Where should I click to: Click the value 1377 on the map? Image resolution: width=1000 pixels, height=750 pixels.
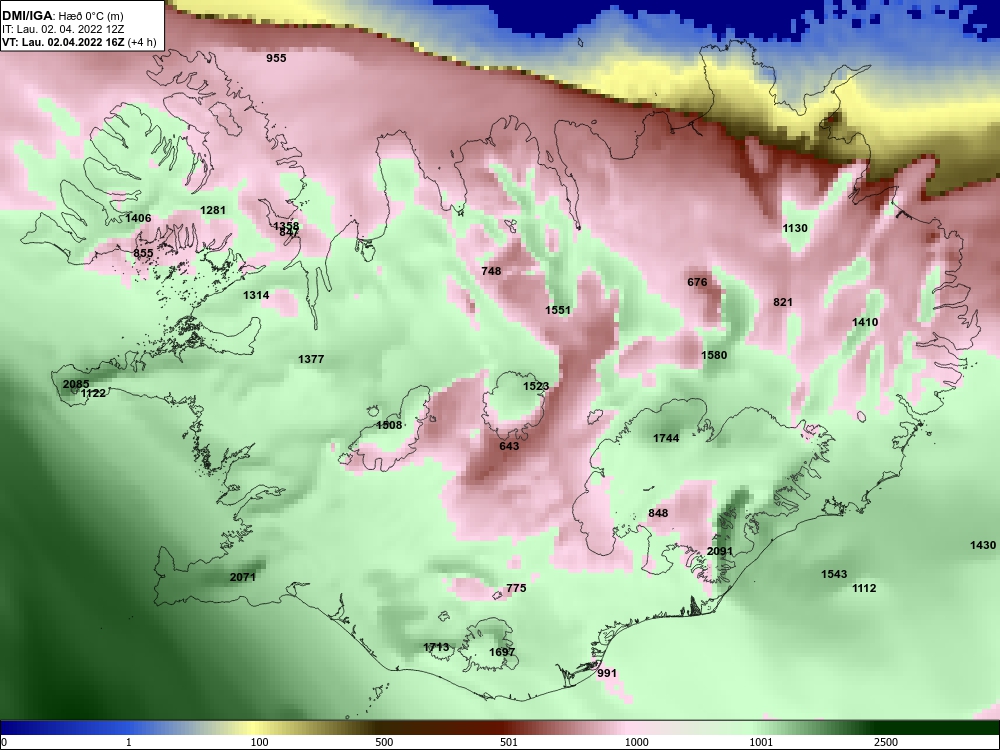point(311,359)
